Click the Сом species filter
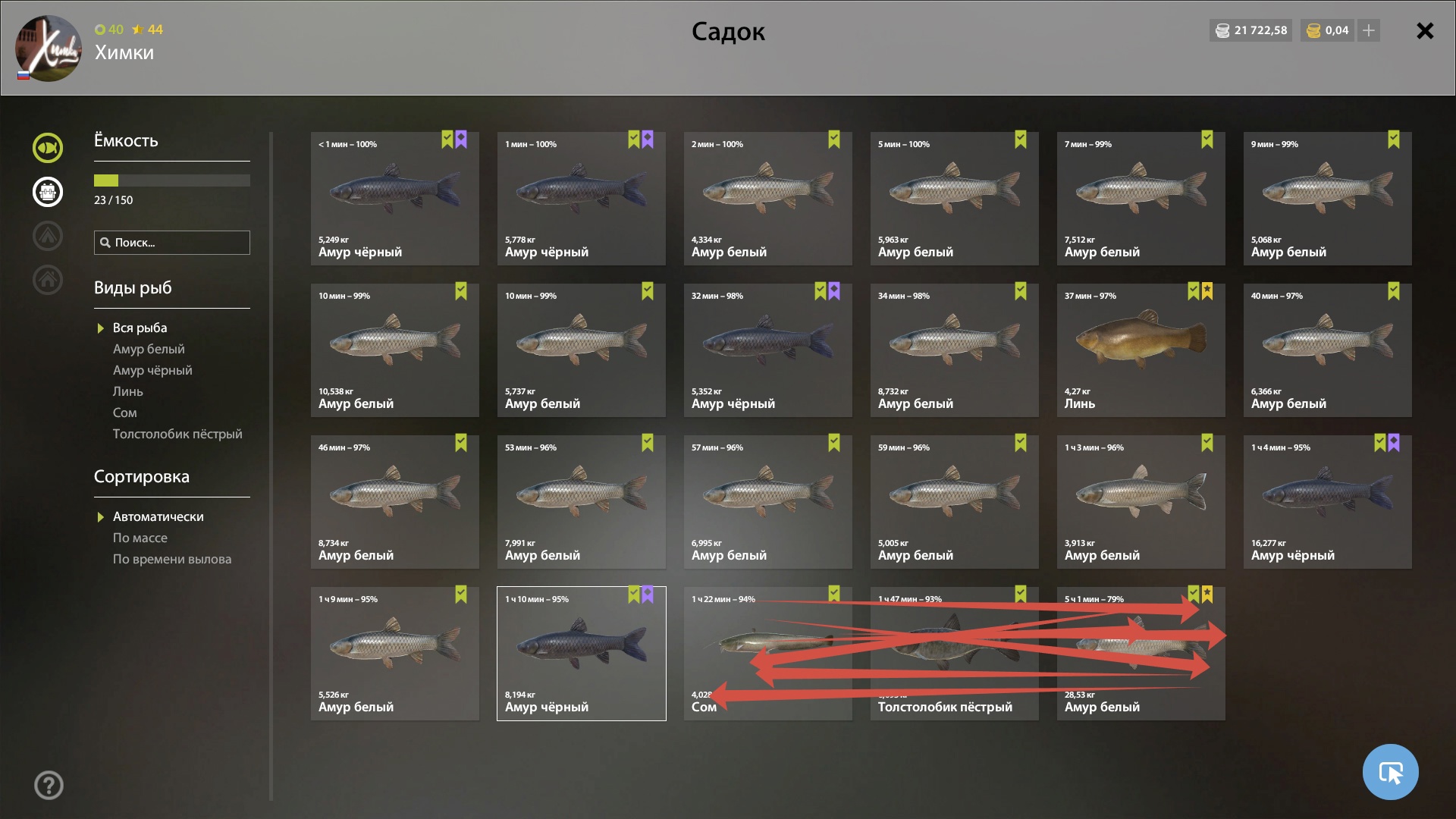This screenshot has height=819, width=1456. point(125,413)
